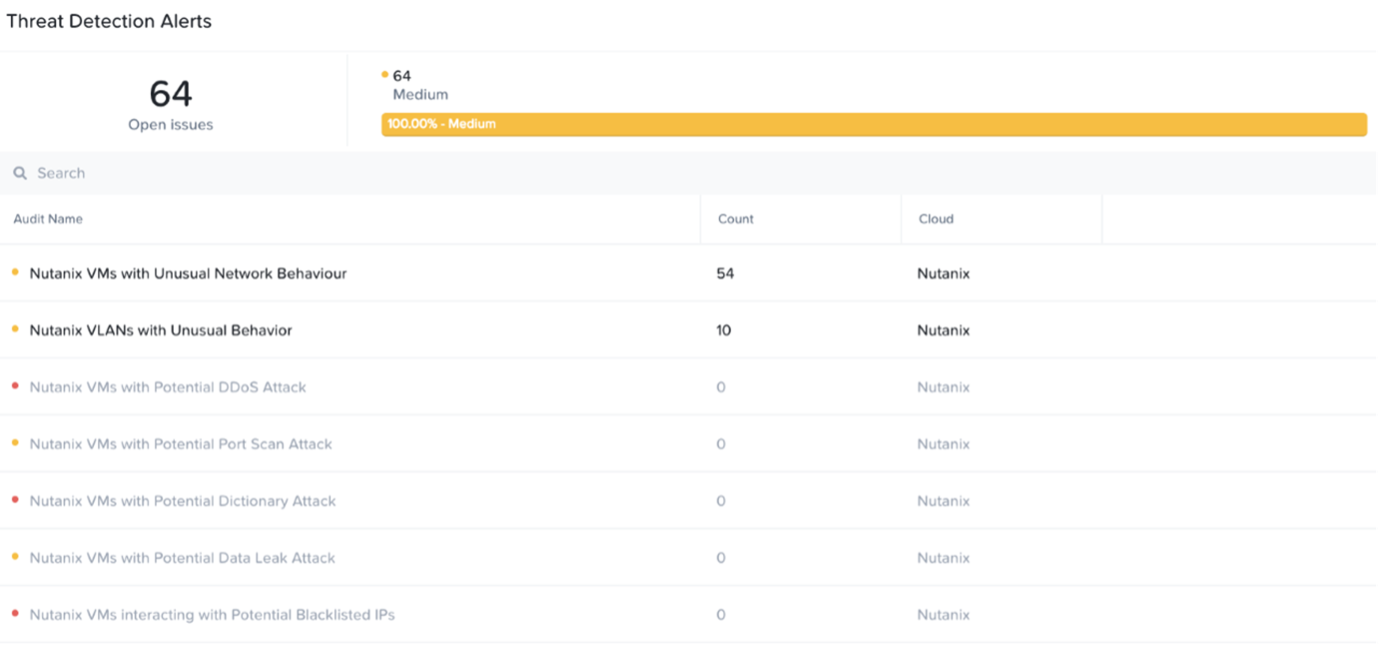Click red severity dot for DDoS Attack row
The height and width of the screenshot is (650, 1384).
coord(15,386)
